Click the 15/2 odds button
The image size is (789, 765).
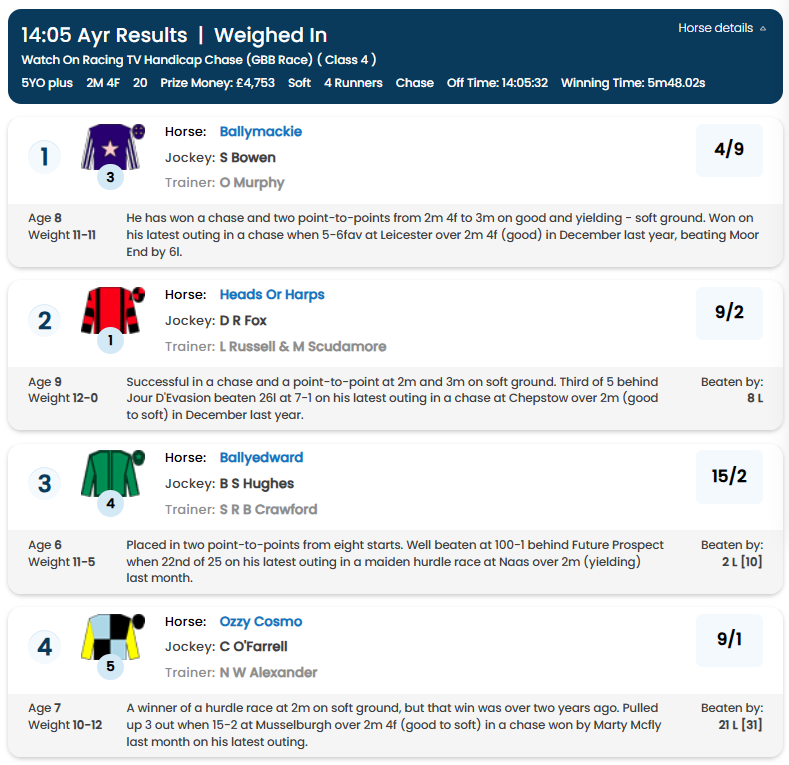pos(729,476)
